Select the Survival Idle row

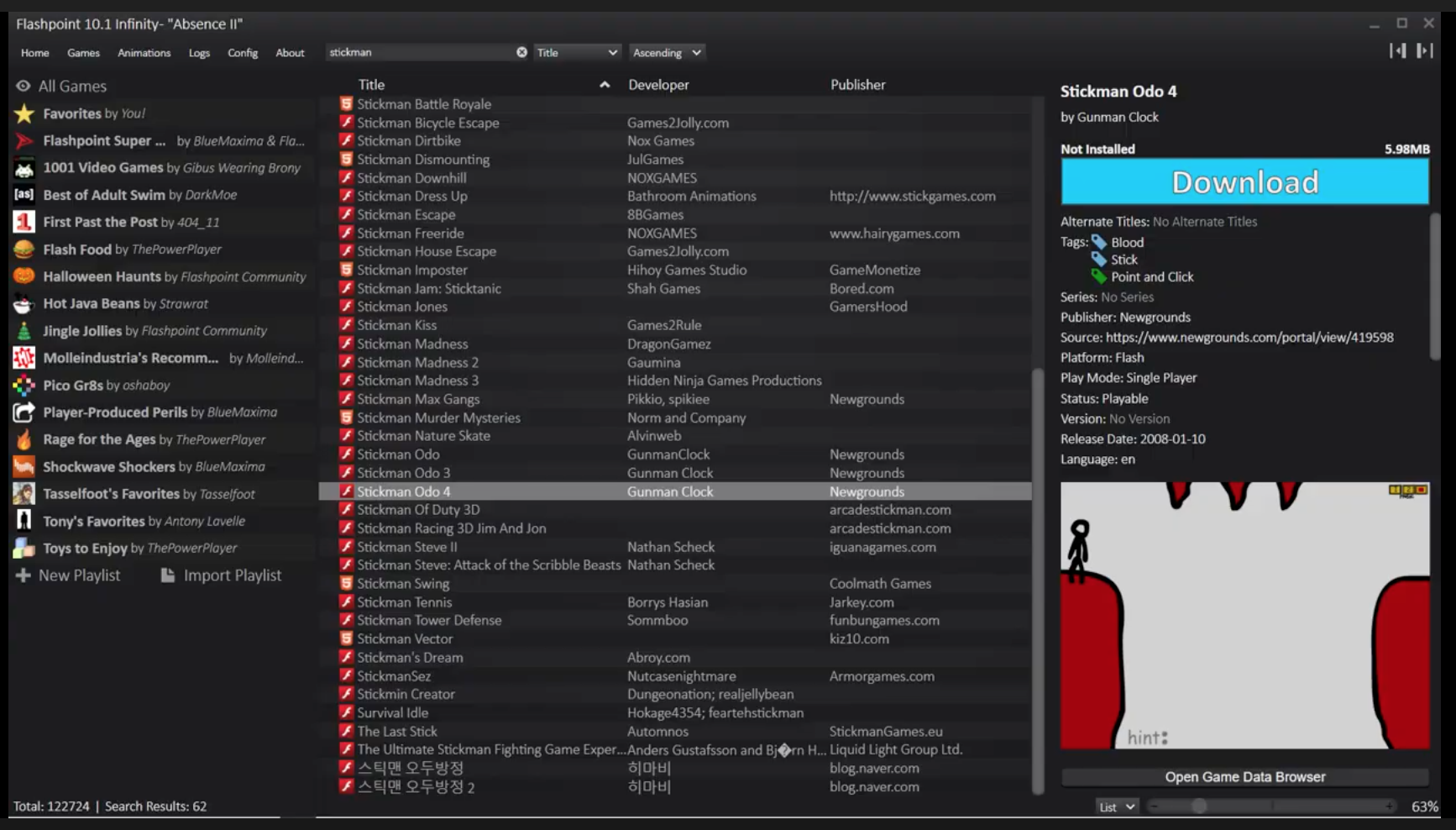click(x=675, y=712)
